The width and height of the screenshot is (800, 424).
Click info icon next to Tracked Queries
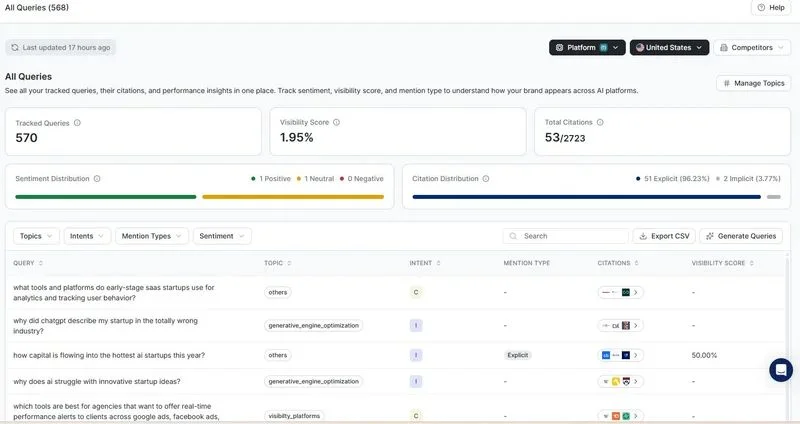77,123
